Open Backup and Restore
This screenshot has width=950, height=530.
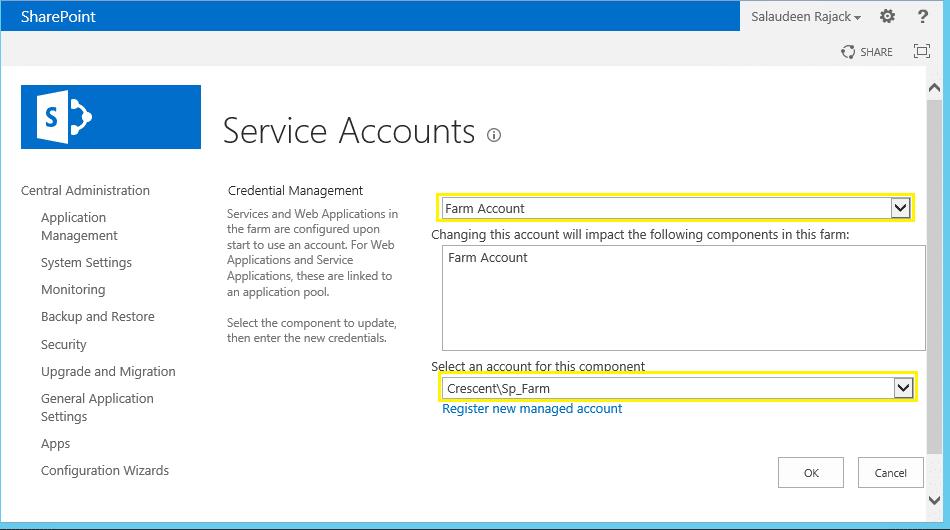pyautogui.click(x=98, y=317)
